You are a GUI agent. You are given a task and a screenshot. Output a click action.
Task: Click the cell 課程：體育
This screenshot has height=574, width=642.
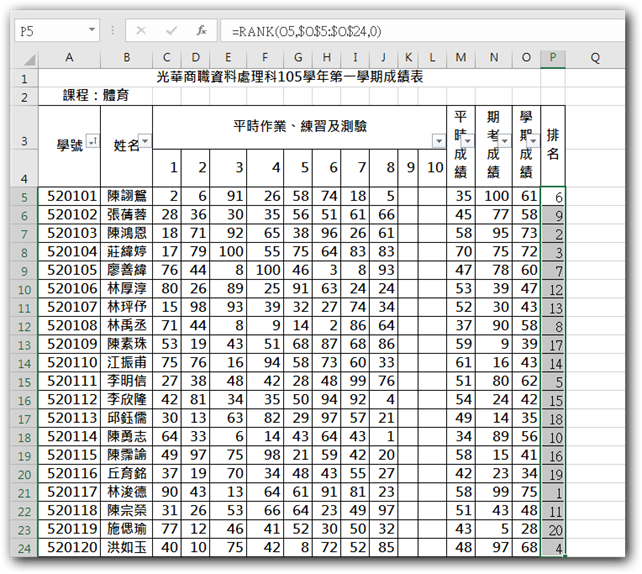pyautogui.click(x=95, y=96)
